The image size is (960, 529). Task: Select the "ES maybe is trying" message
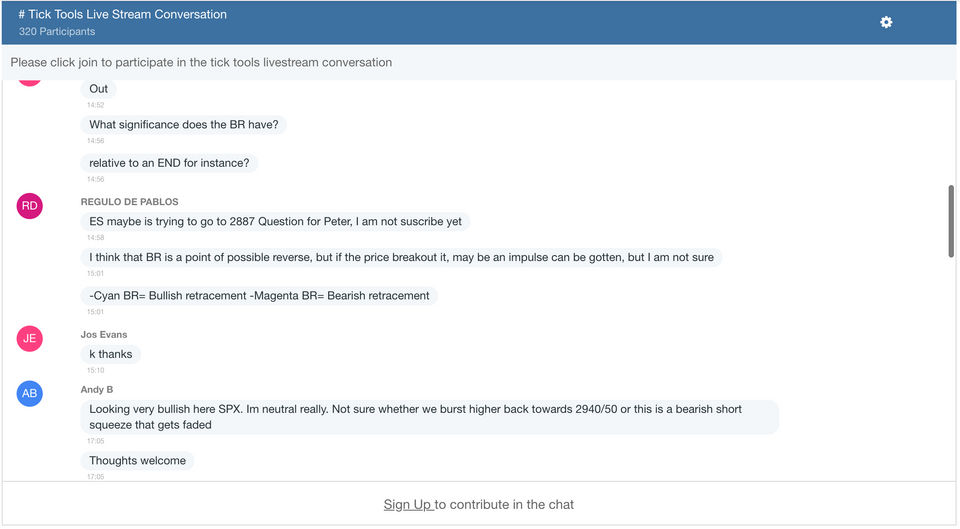275,221
